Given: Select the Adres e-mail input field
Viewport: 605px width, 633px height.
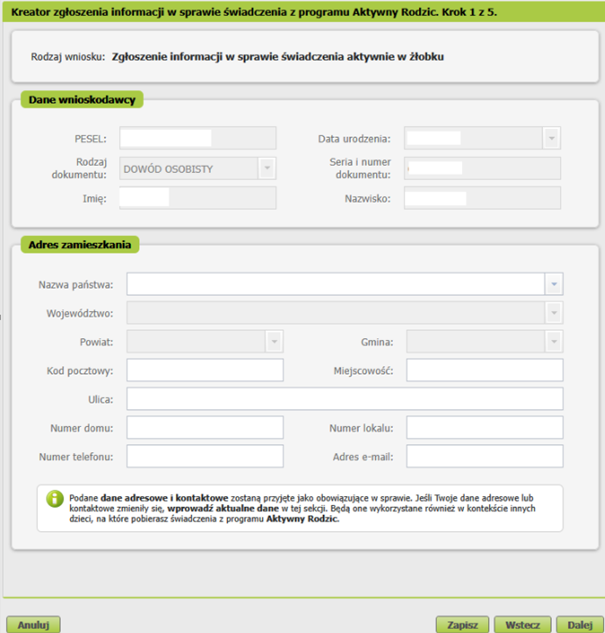Looking at the screenshot, I should [485, 456].
